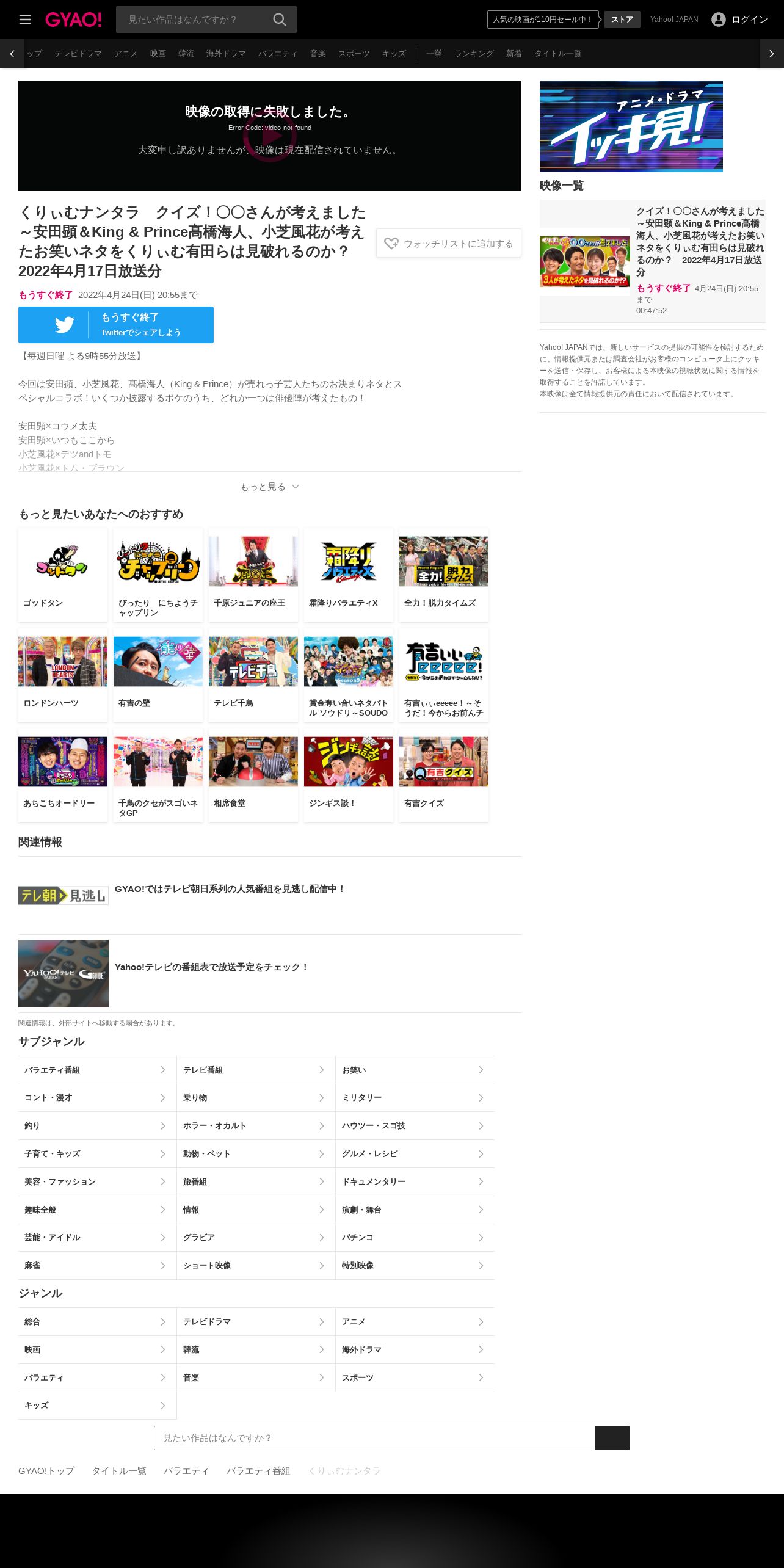Open the 有吉の壁 card
The width and height of the screenshot is (784, 1568).
click(x=158, y=675)
